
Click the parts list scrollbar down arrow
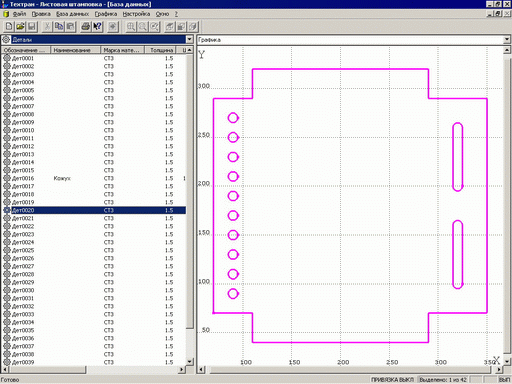pos(189,362)
